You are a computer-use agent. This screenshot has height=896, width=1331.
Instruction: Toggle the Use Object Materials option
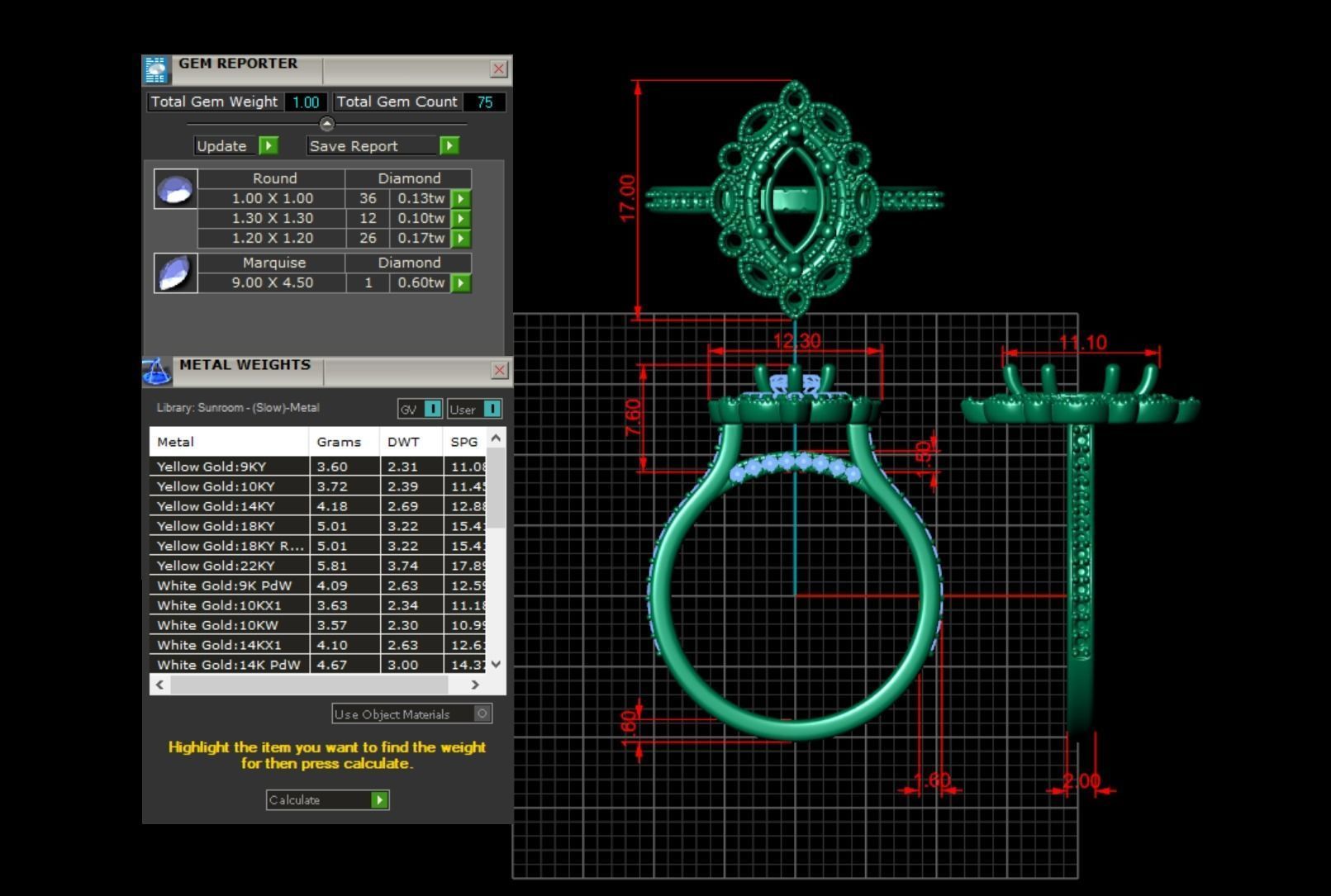tap(410, 713)
